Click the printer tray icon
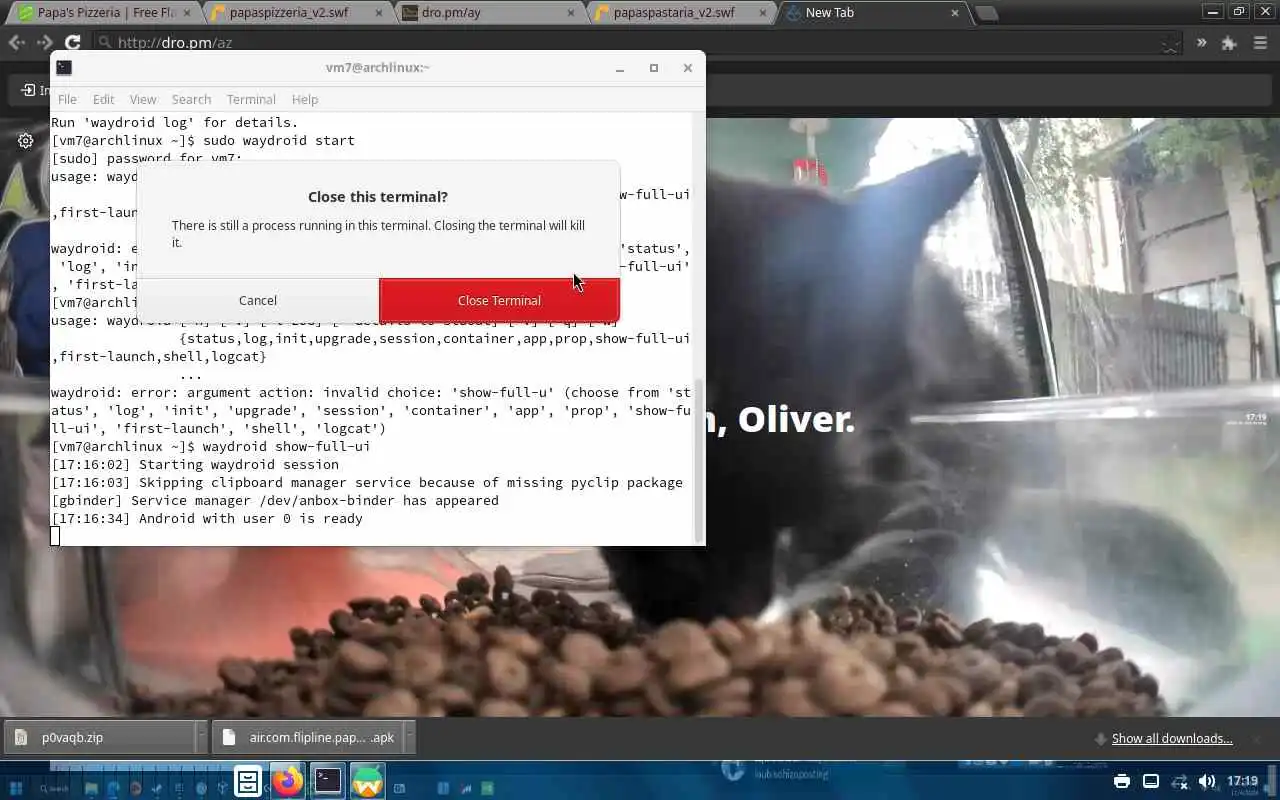The image size is (1280, 800). [1122, 781]
